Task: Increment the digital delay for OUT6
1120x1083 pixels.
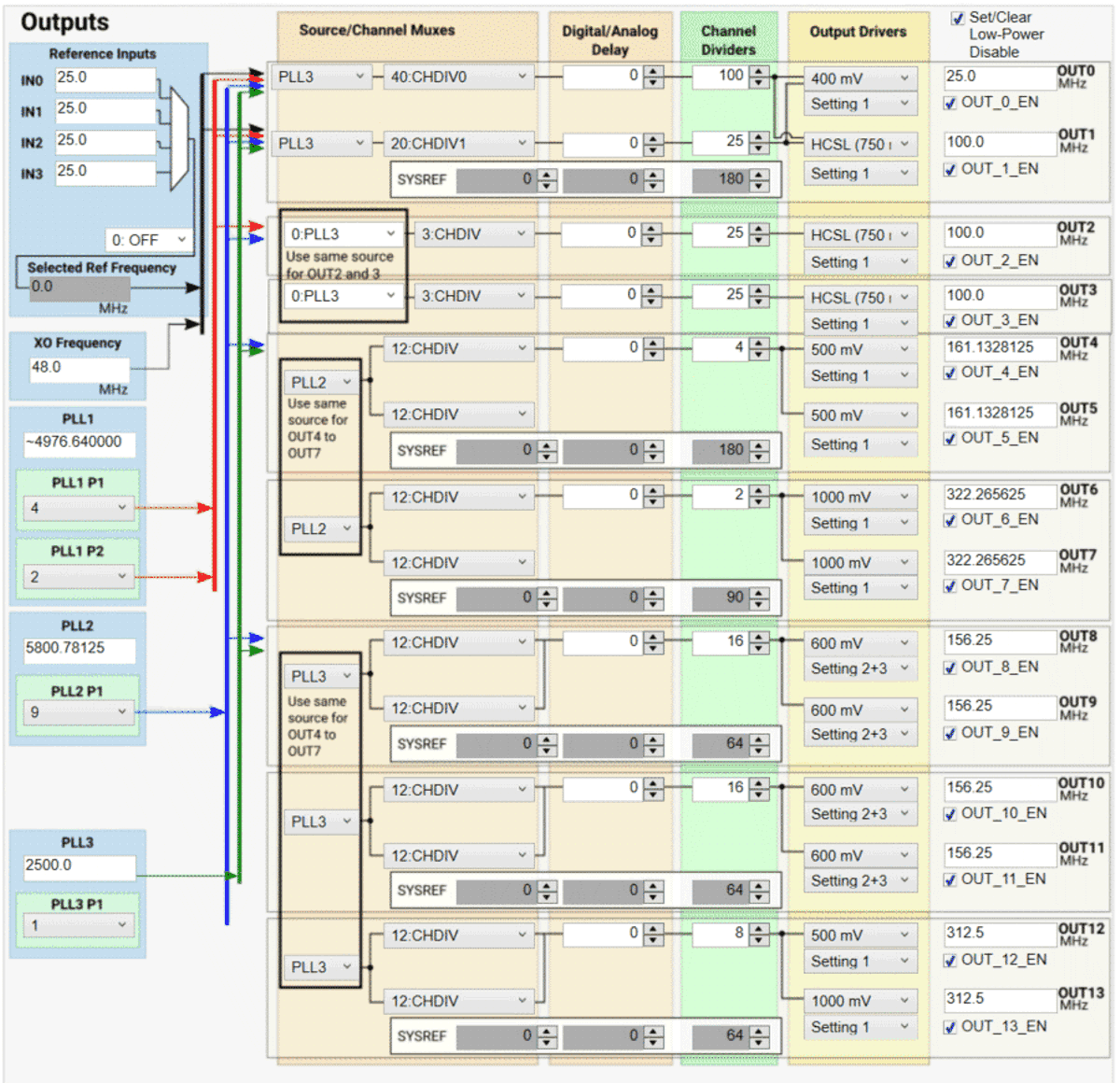Action: tap(653, 492)
